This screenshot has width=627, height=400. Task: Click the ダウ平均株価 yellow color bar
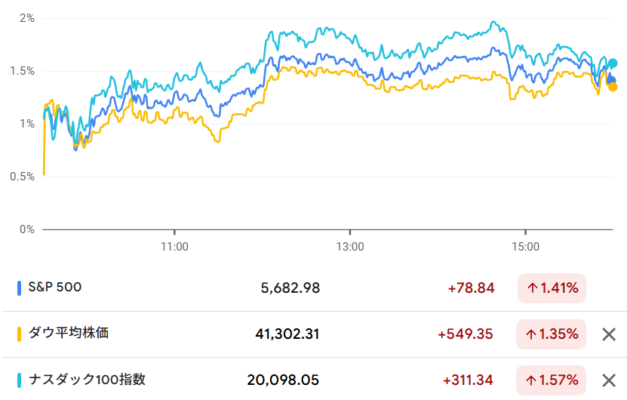[x=19, y=334]
